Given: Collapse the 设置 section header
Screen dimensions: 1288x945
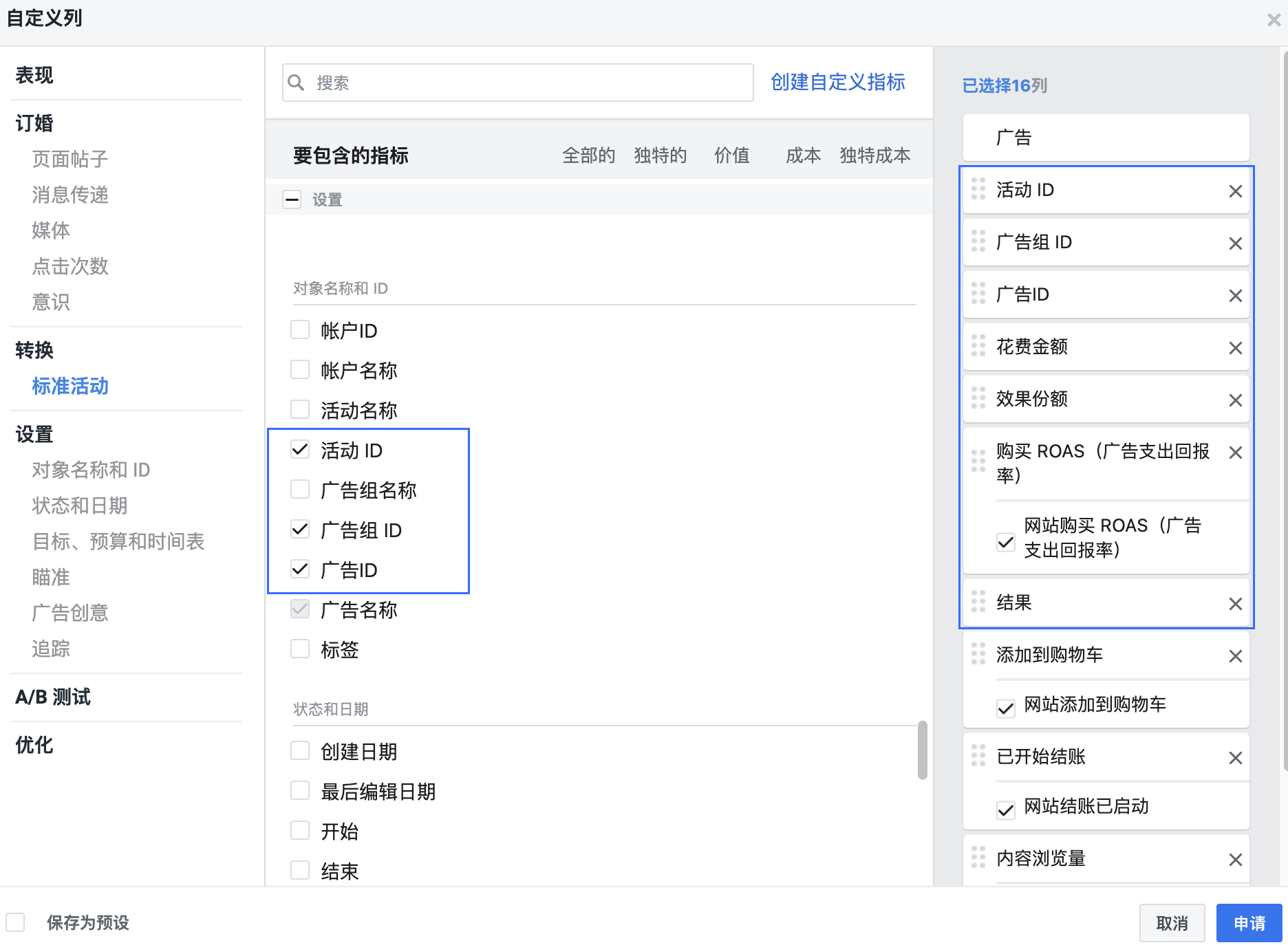Looking at the screenshot, I should click(x=292, y=199).
